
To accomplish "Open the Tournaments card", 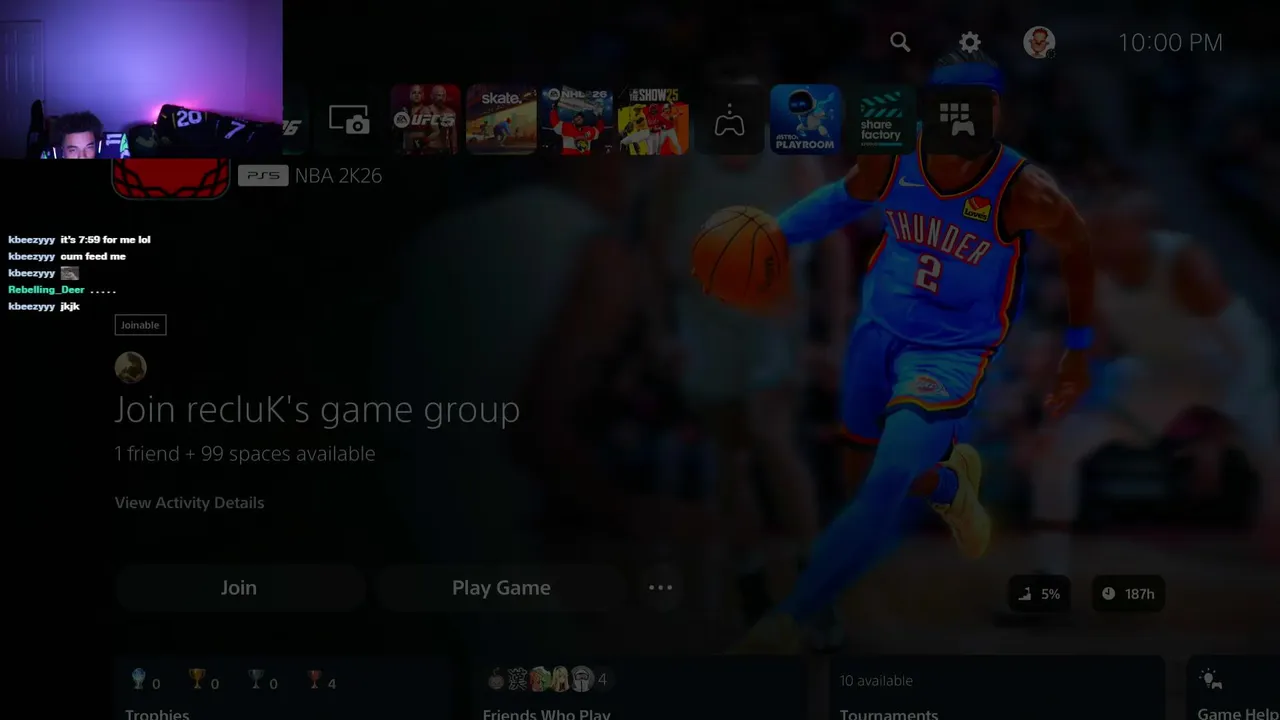I will (997, 689).
